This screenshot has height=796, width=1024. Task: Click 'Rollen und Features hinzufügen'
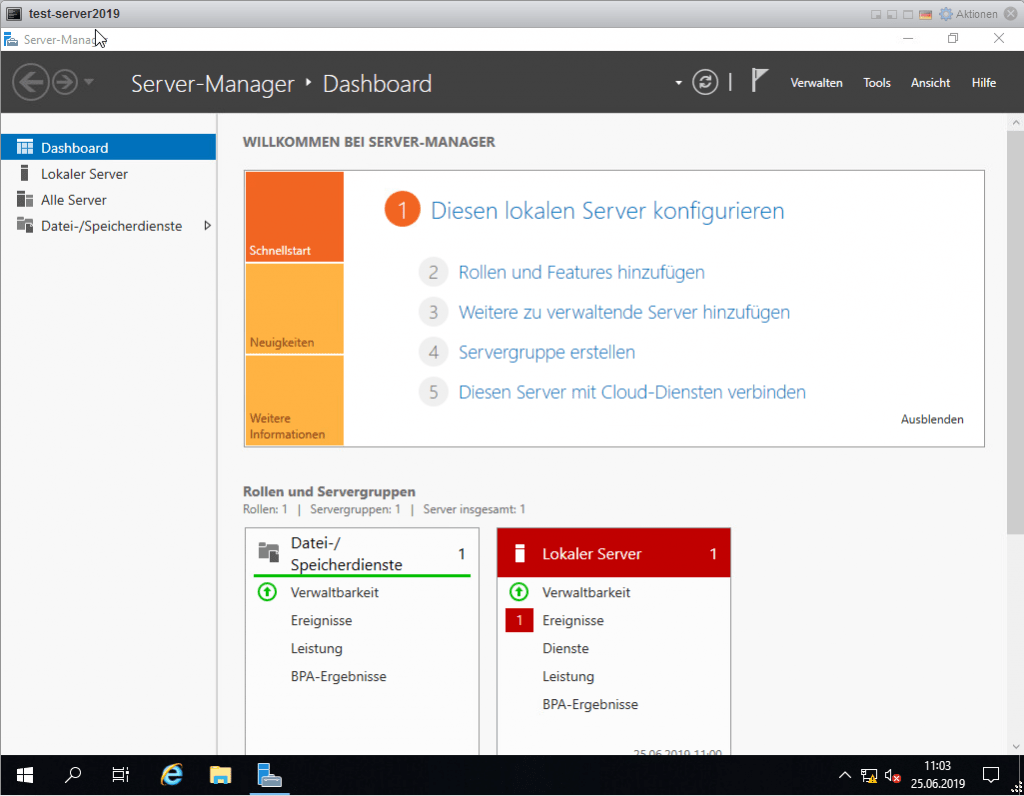580,272
